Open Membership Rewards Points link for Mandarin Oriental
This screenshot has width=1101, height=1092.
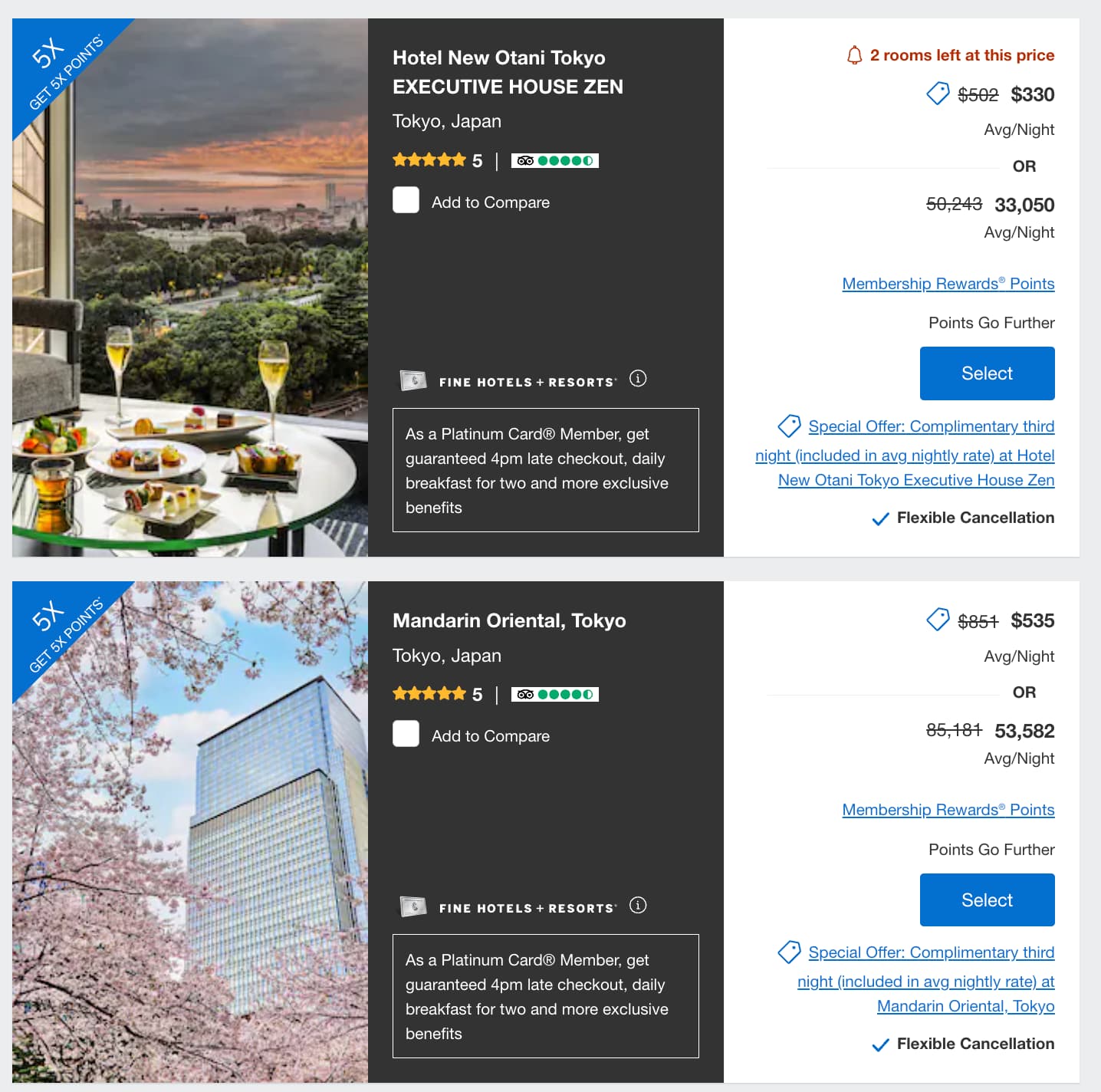click(948, 810)
